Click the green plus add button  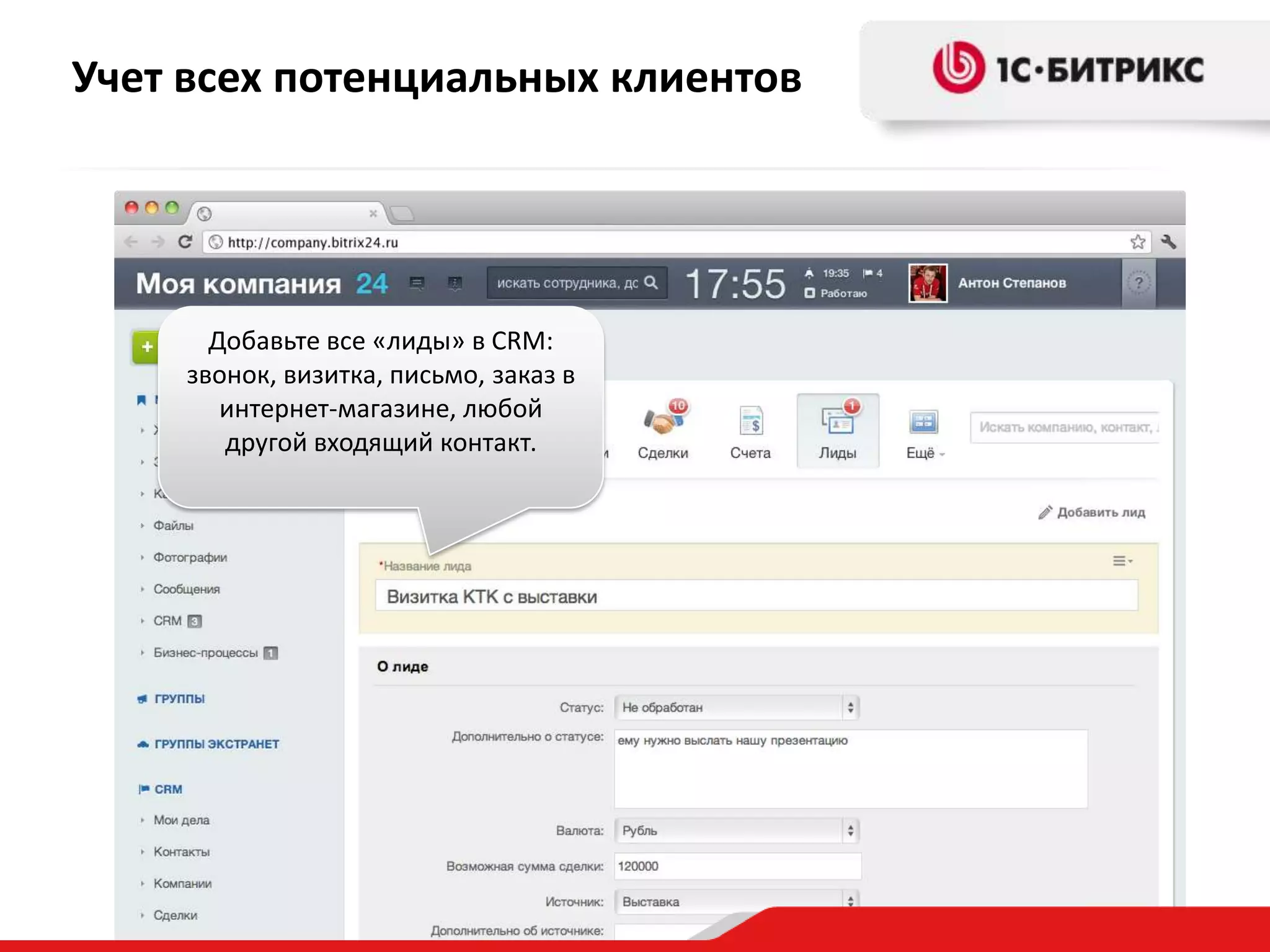pyautogui.click(x=146, y=346)
